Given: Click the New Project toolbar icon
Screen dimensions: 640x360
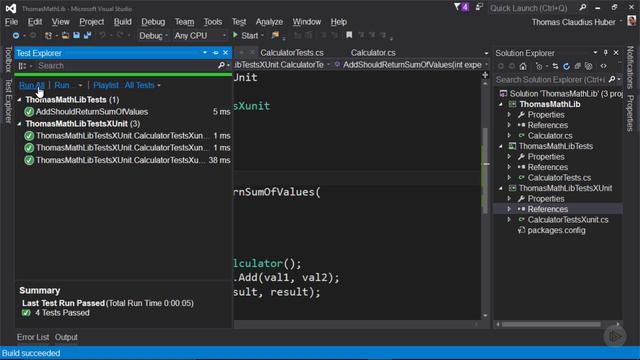Looking at the screenshot, I should (48, 36).
